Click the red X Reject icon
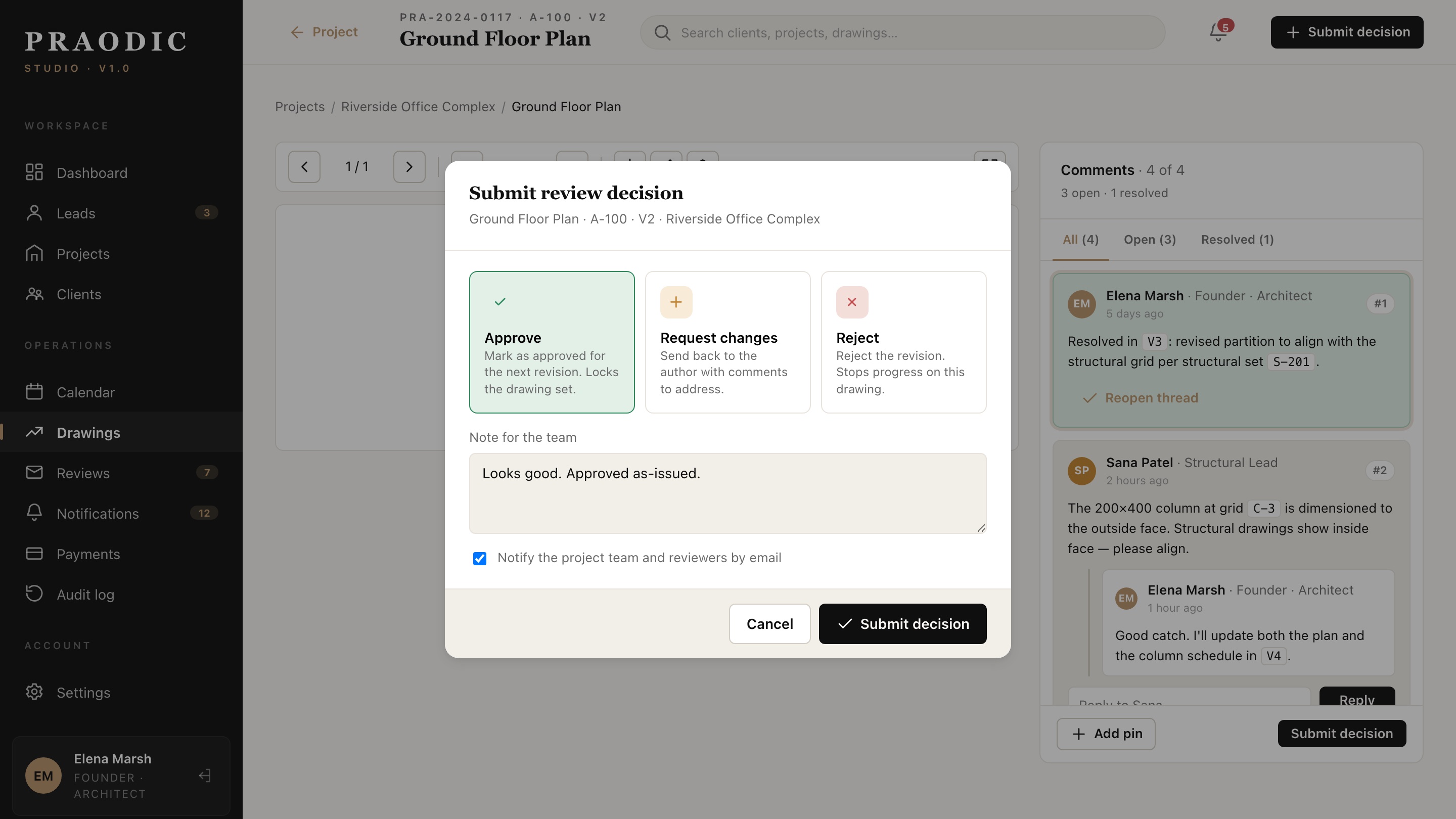Image resolution: width=1456 pixels, height=819 pixels. point(852,302)
